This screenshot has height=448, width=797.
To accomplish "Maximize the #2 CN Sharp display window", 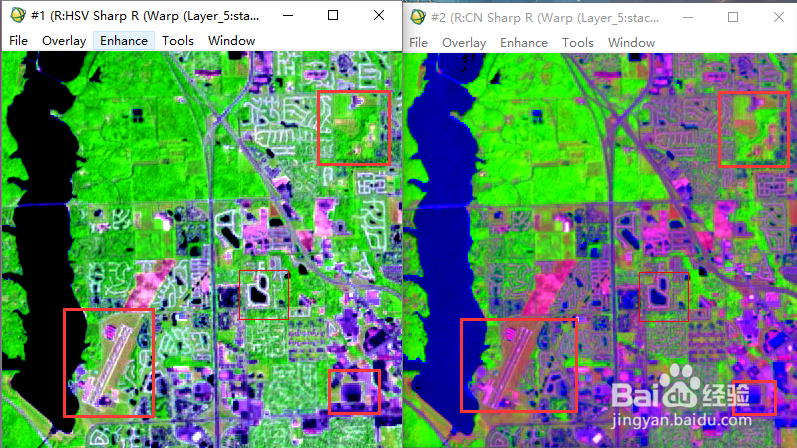I will coord(733,17).
